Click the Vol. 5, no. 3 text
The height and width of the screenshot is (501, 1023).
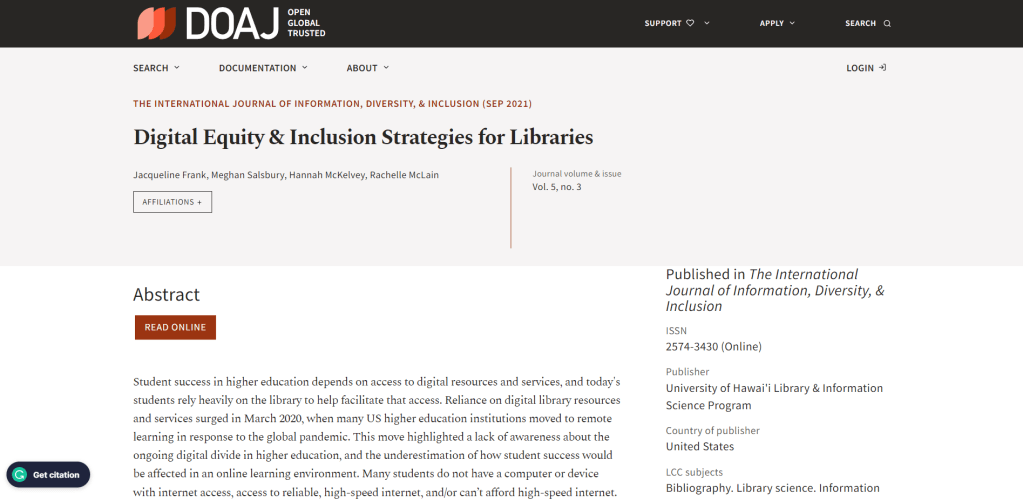click(556, 187)
